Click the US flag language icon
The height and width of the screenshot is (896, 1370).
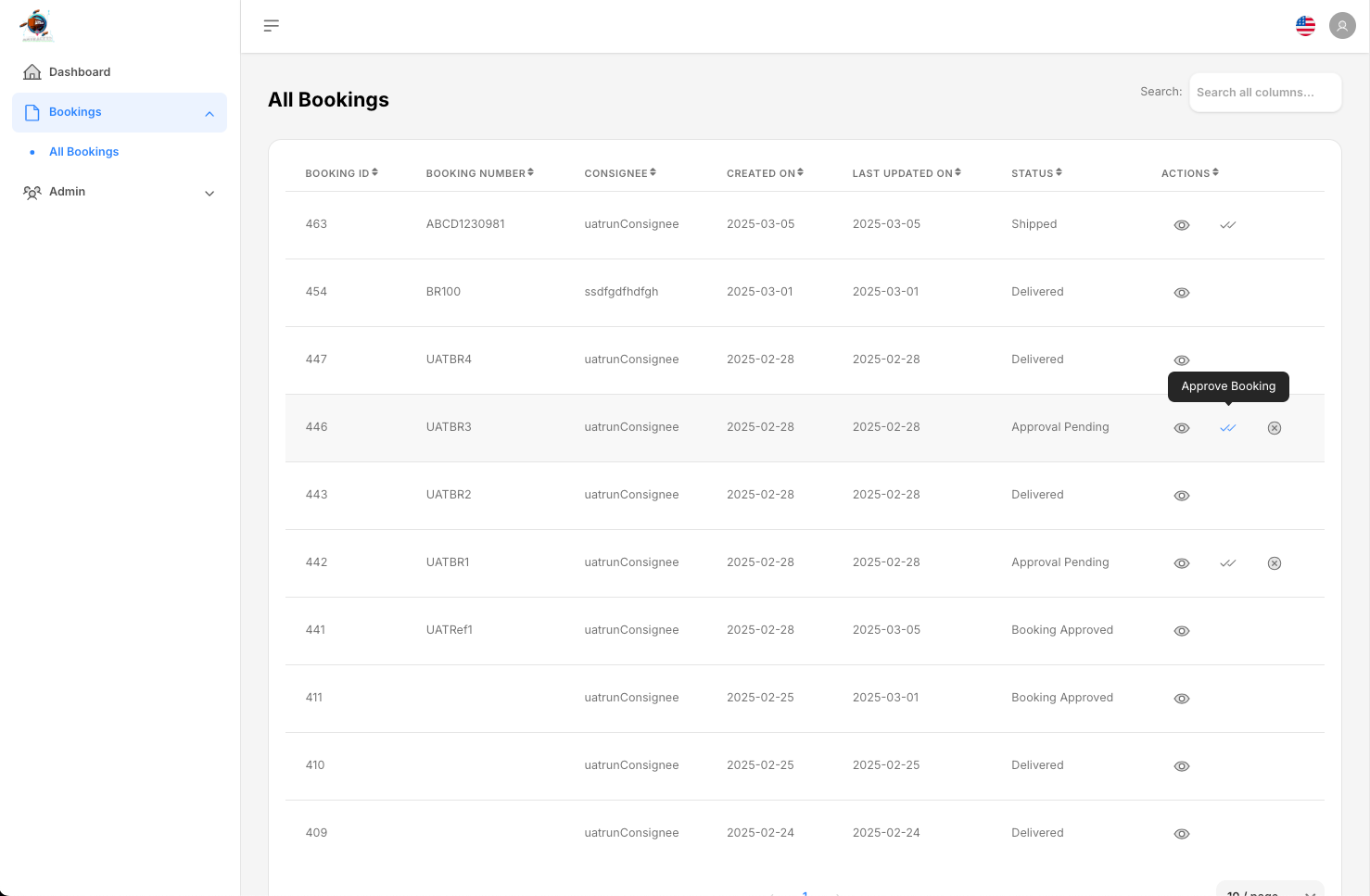point(1305,26)
